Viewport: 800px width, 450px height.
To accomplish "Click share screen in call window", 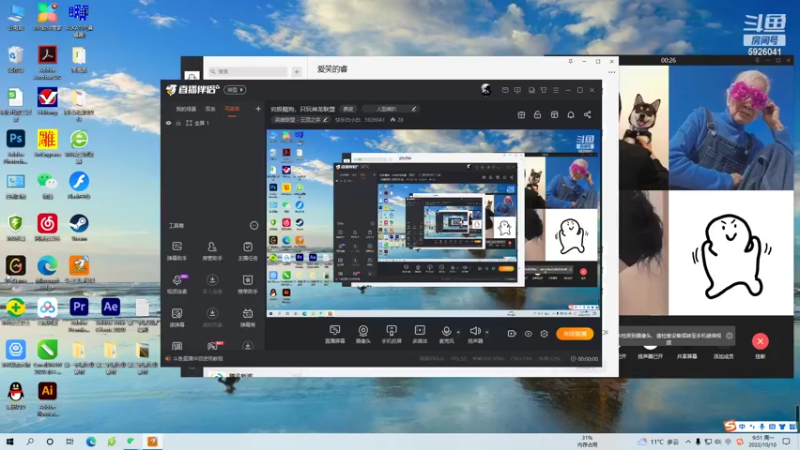I will [687, 356].
